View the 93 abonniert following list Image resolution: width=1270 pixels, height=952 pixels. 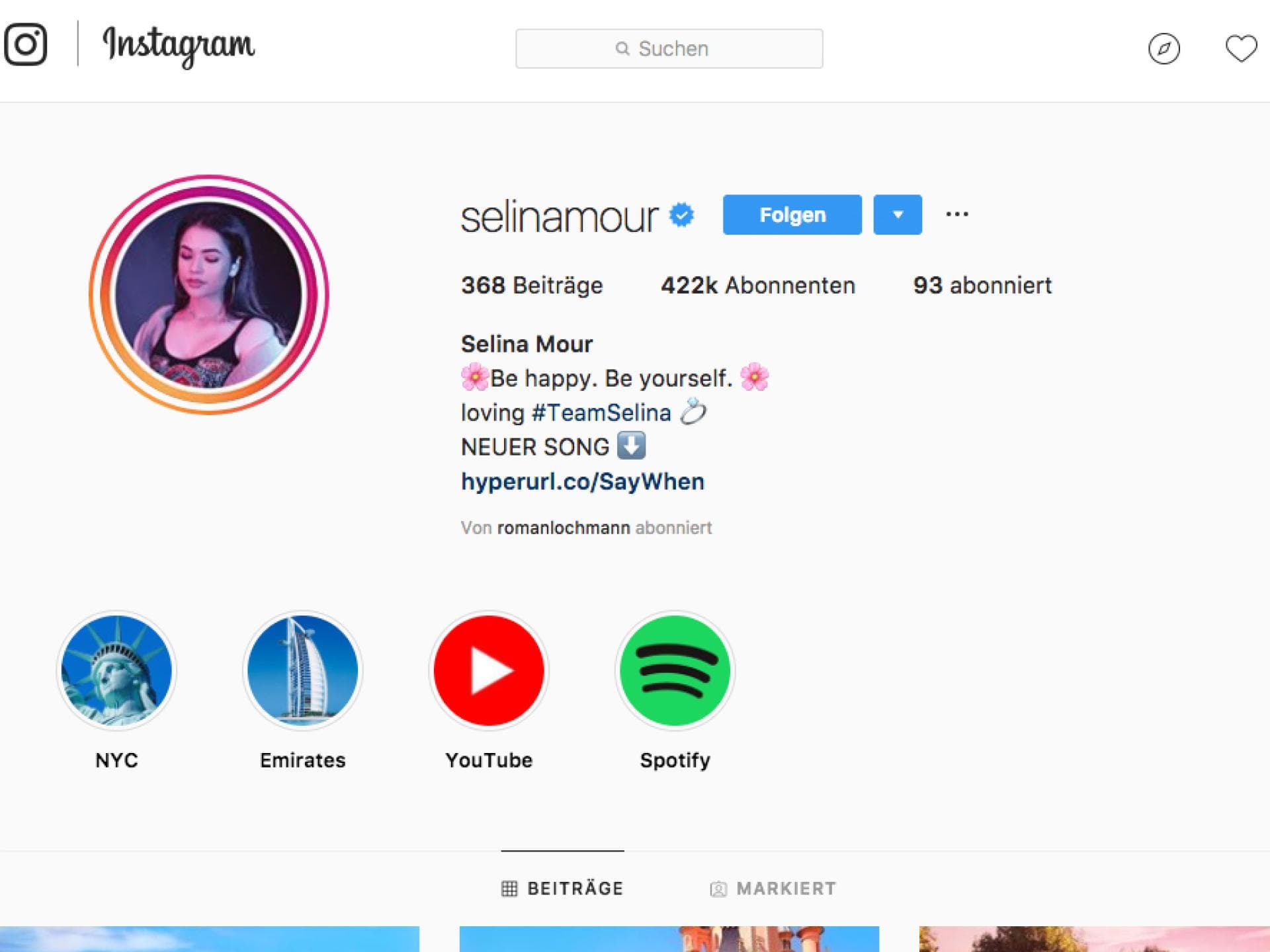point(982,286)
